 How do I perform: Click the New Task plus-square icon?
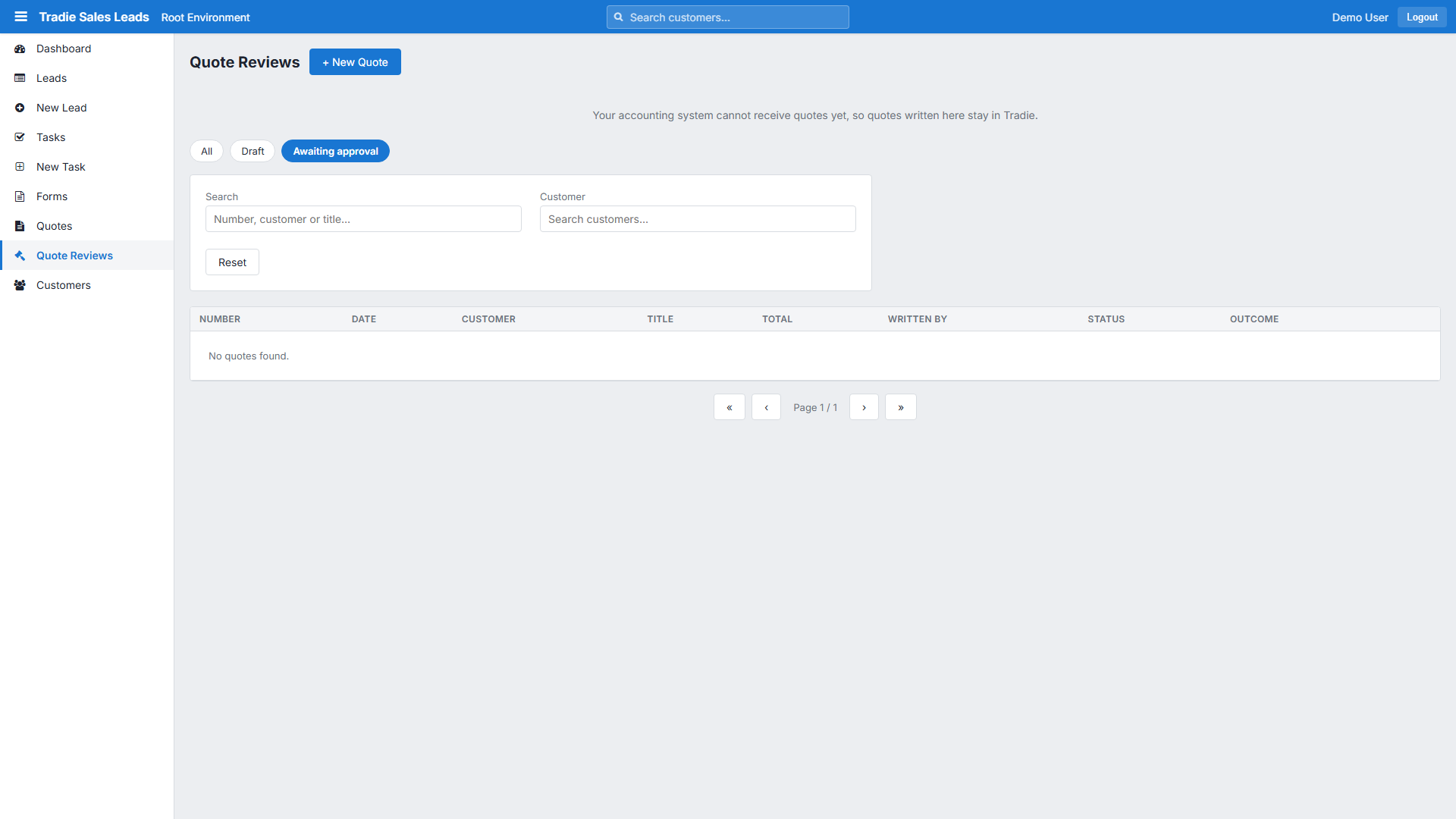click(20, 167)
